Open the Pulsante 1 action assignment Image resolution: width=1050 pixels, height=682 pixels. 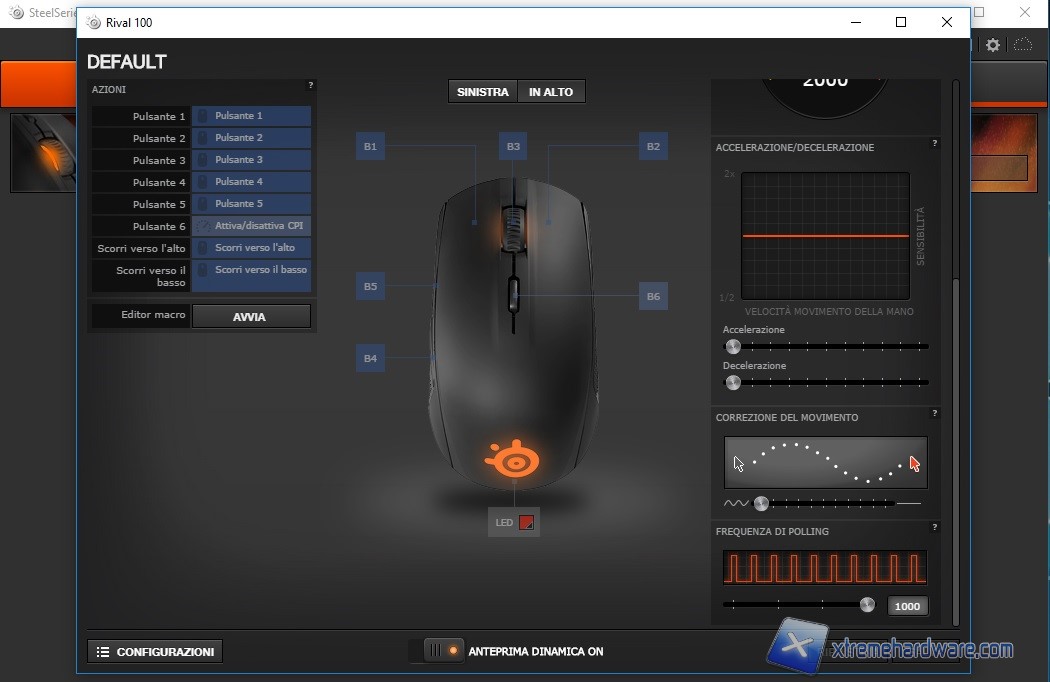(251, 116)
